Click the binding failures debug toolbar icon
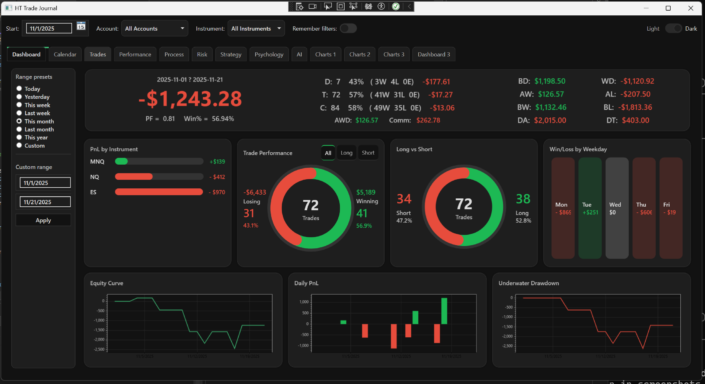 (368, 6)
